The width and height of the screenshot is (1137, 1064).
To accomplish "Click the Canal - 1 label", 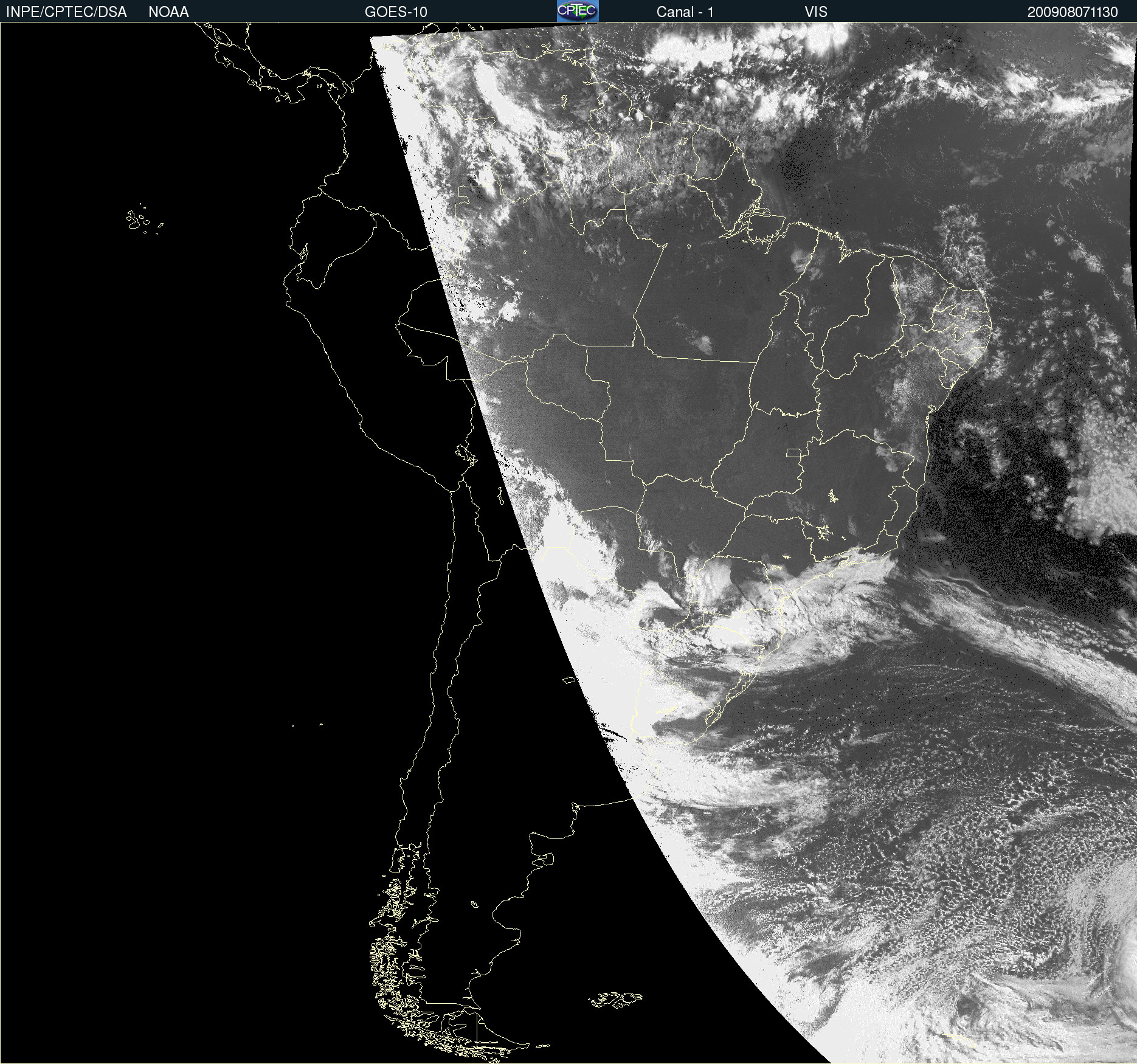I will tap(685, 12).
